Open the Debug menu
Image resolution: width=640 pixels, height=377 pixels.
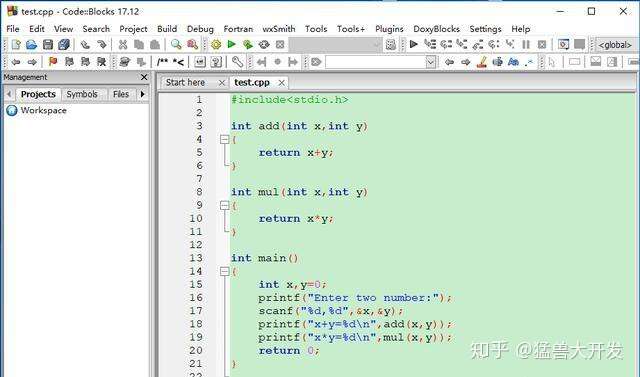point(200,29)
